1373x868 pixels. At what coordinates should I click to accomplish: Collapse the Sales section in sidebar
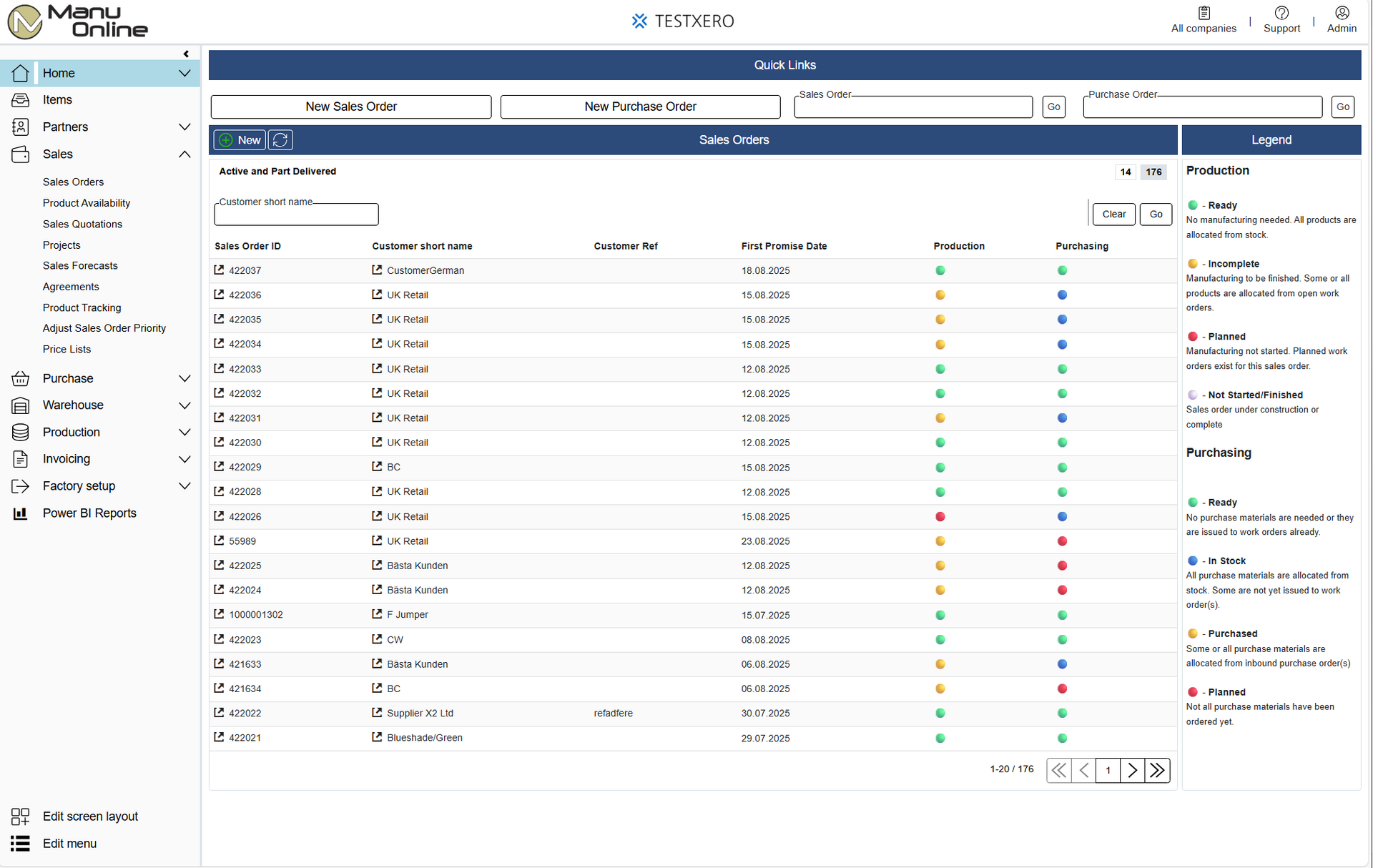tap(184, 154)
